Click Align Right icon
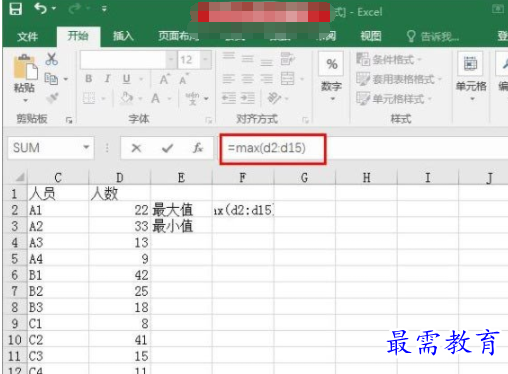Image resolution: width=508 pixels, height=374 pixels. 266,79
